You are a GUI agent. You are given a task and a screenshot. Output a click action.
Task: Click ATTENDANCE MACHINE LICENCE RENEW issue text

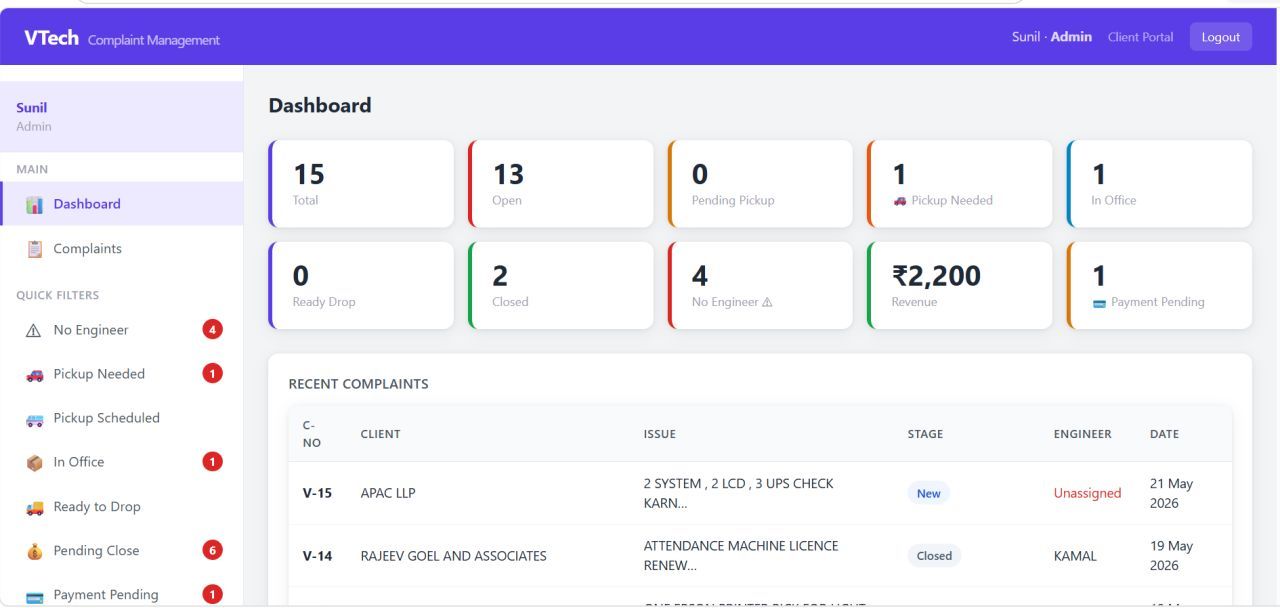(x=741, y=556)
